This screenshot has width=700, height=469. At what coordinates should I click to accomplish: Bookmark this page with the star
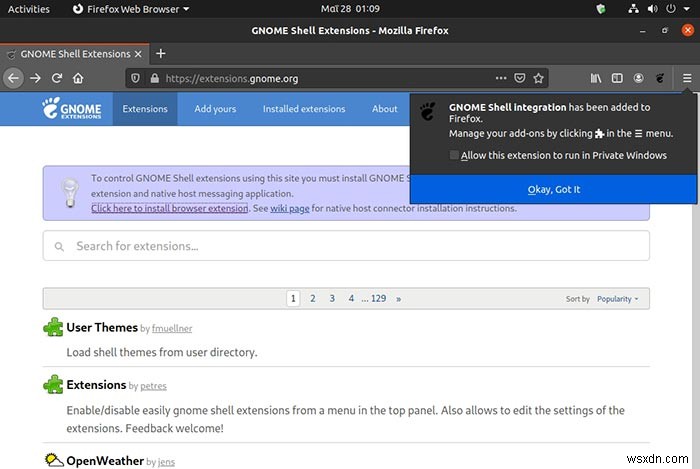(538, 78)
